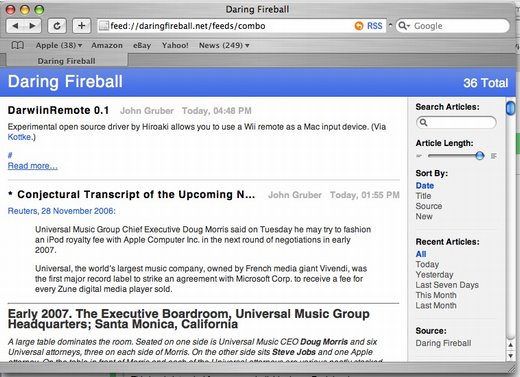
Task: Filter recent articles to Yesterday
Action: coord(435,275)
